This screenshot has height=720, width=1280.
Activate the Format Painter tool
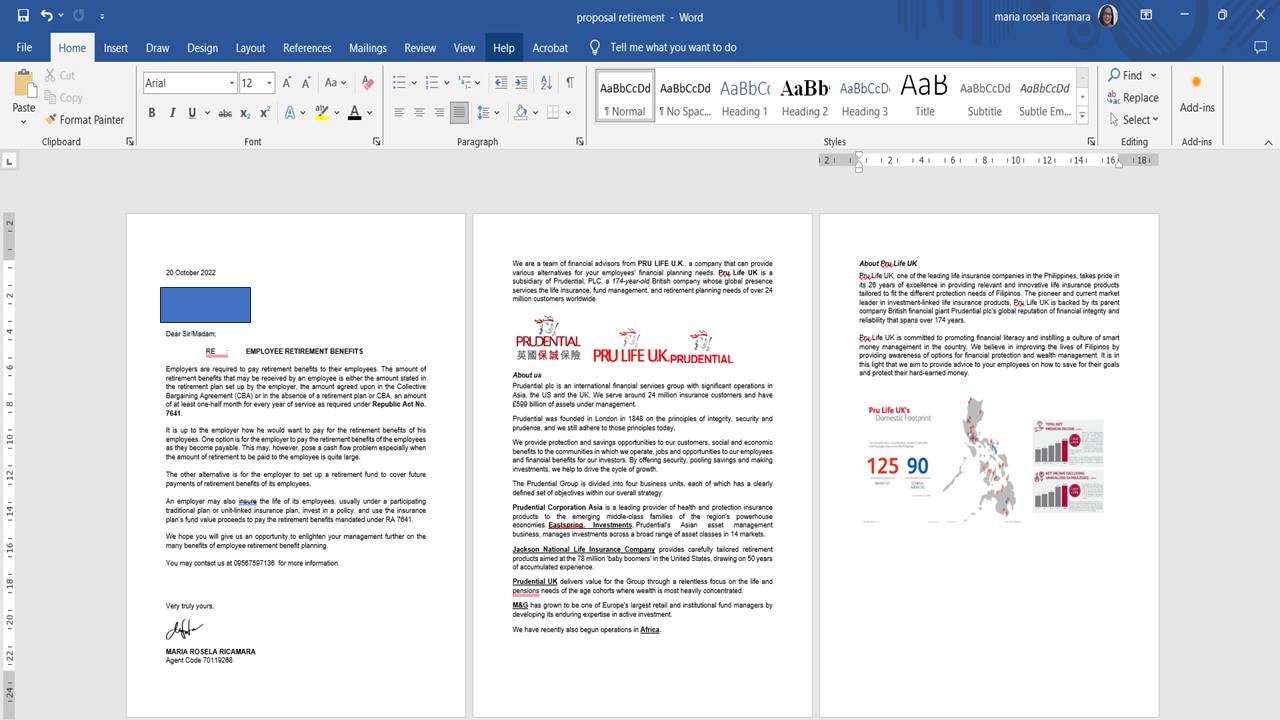(x=84, y=120)
